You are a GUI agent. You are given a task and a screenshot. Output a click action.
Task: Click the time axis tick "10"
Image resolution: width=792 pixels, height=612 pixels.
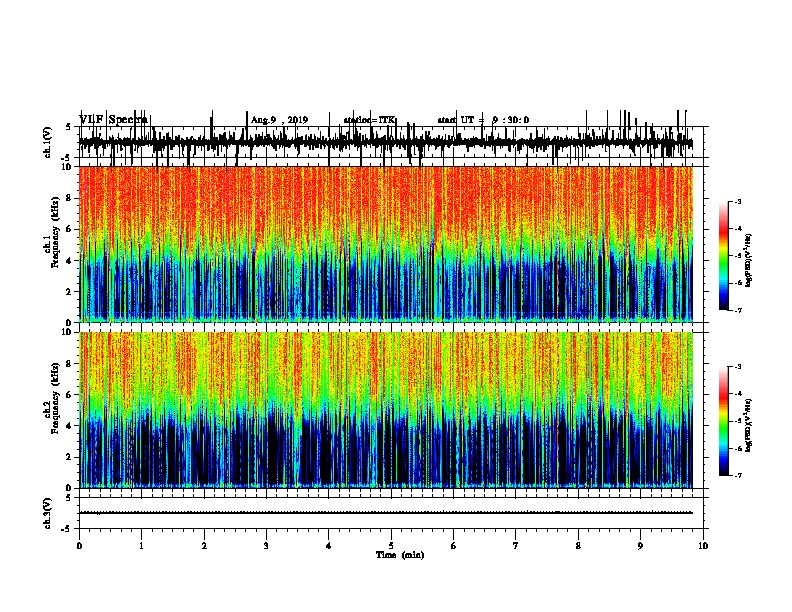point(703,546)
